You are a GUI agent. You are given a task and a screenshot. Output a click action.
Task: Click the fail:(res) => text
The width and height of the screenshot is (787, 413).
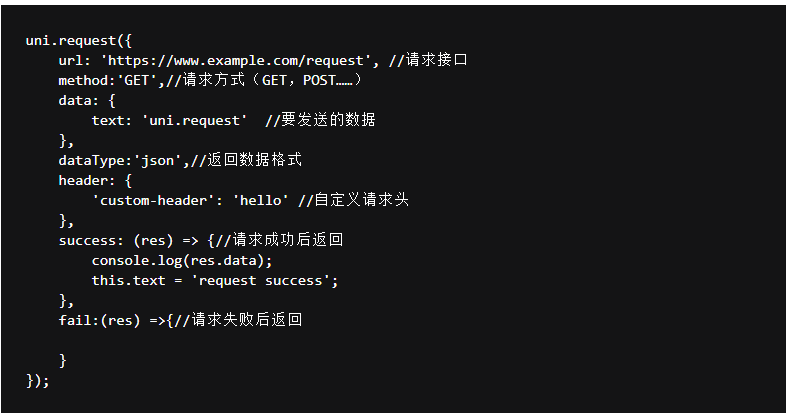click(x=112, y=321)
